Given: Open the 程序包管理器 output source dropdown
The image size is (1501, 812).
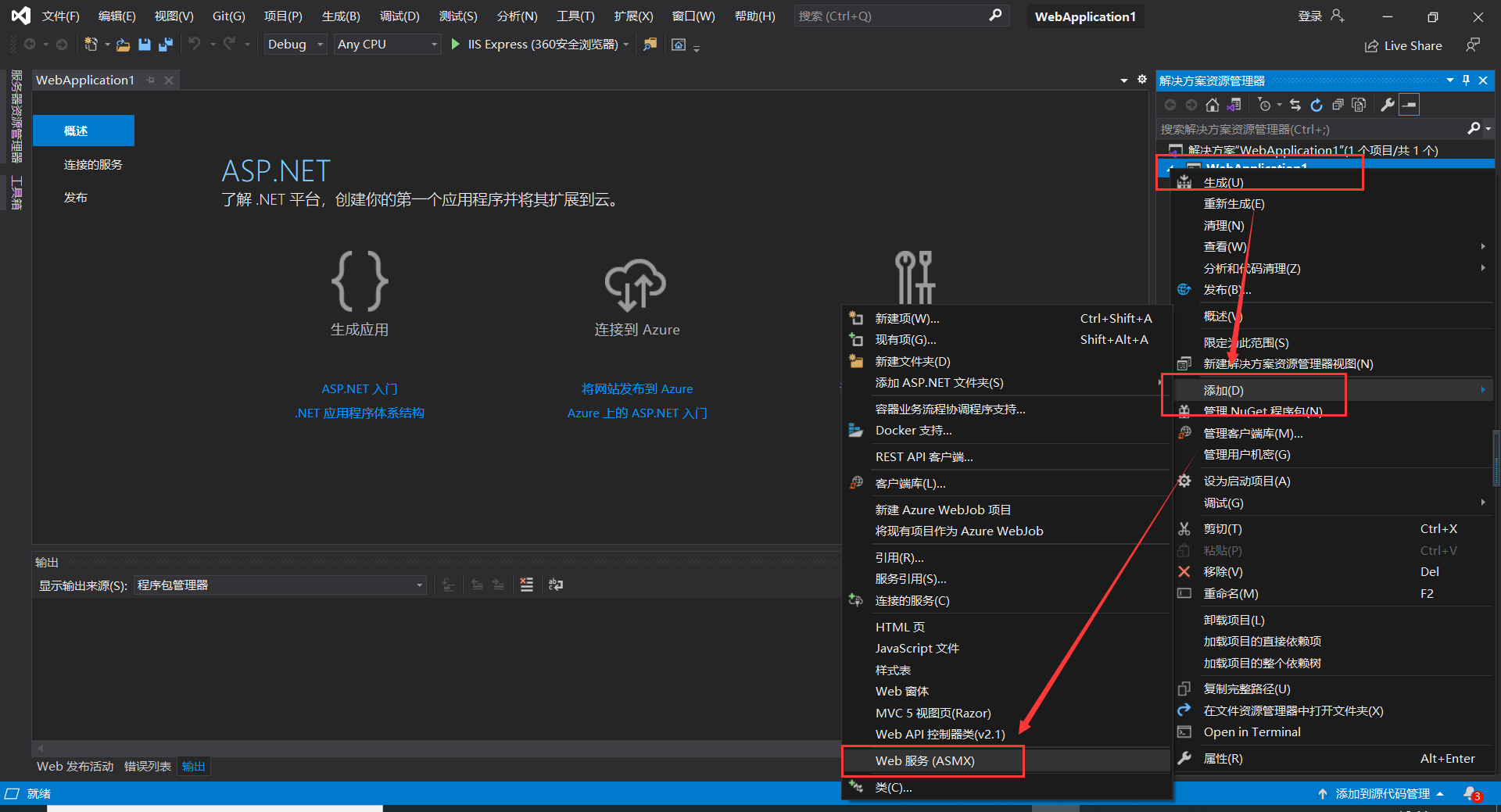Looking at the screenshot, I should (x=420, y=585).
